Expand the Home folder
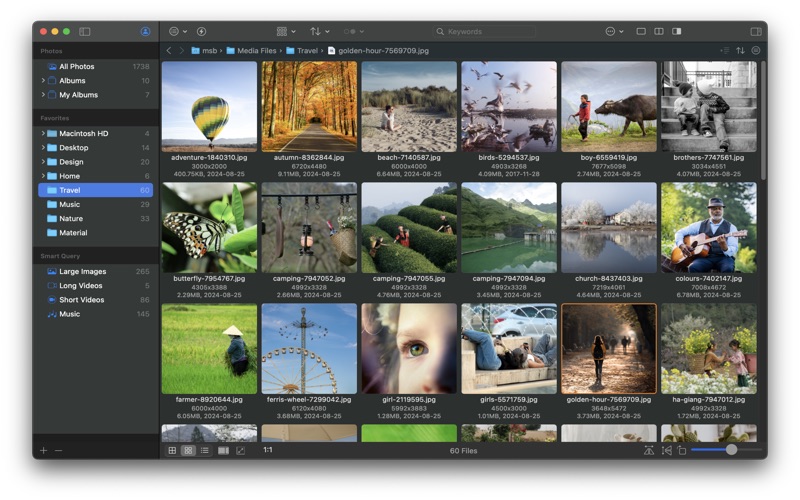800x500 pixels. [x=43, y=176]
